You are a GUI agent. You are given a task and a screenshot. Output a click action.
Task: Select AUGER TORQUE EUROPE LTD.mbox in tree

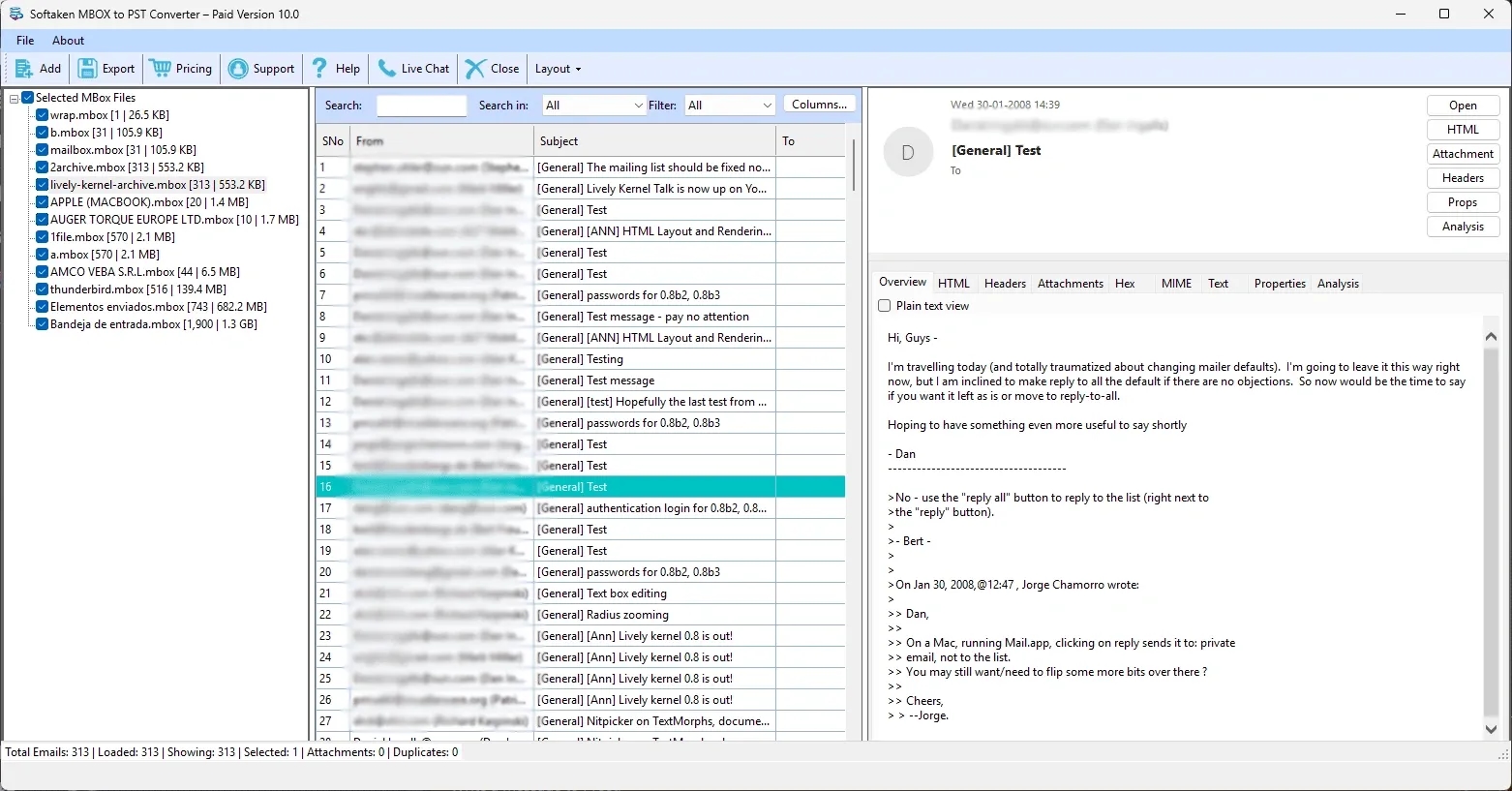pyautogui.click(x=174, y=220)
